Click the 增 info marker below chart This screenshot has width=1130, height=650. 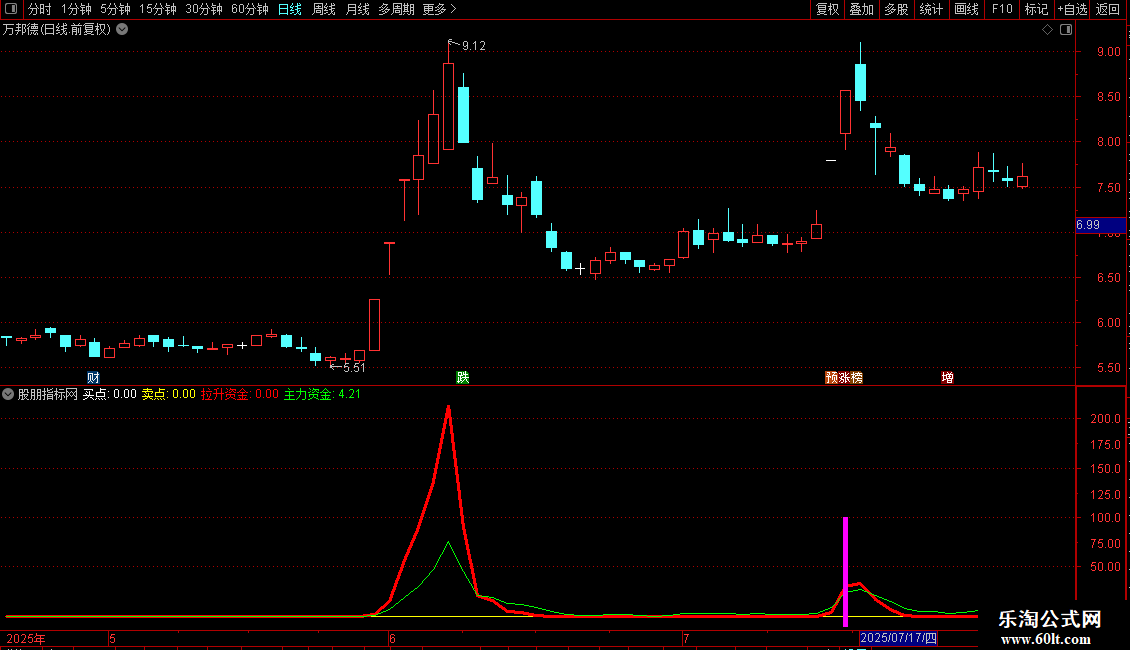pyautogui.click(x=948, y=378)
